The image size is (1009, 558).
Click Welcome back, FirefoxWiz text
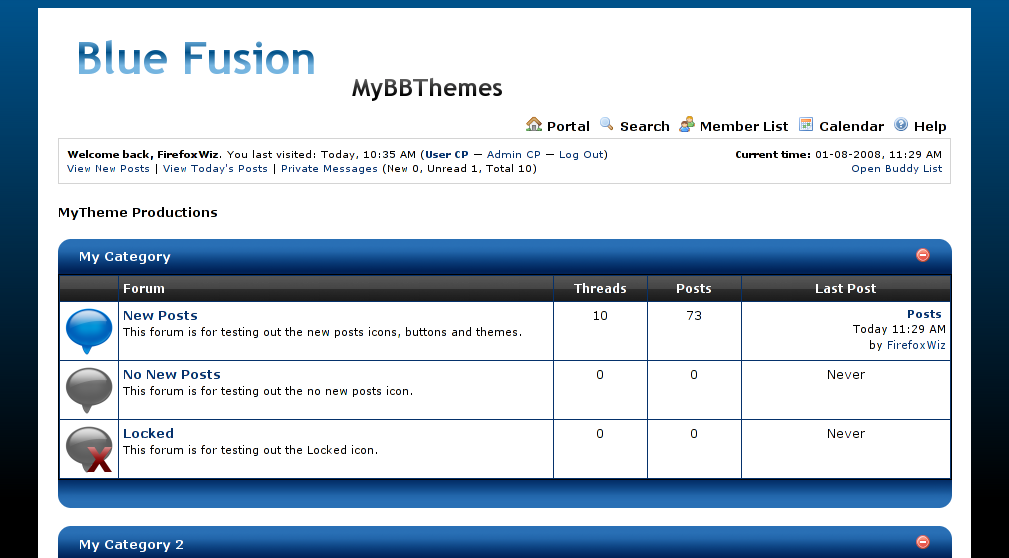tap(143, 154)
